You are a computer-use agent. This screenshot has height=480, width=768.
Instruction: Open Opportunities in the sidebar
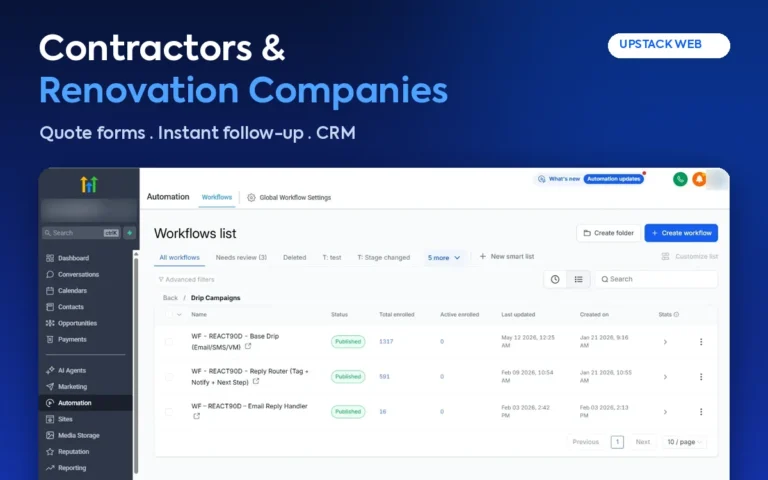[72, 323]
